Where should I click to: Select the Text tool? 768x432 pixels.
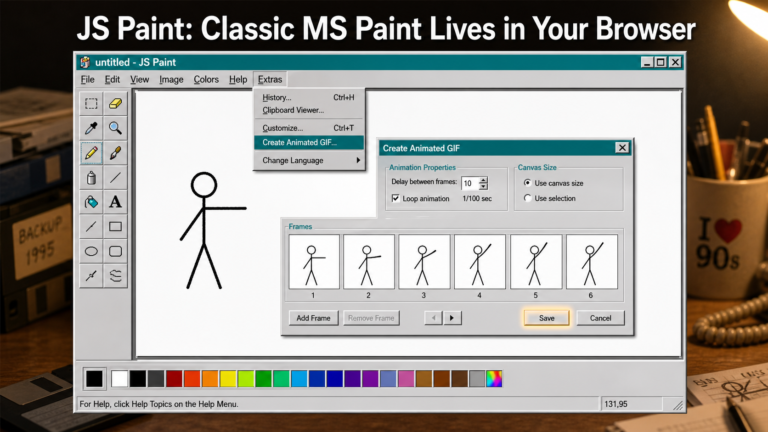115,202
